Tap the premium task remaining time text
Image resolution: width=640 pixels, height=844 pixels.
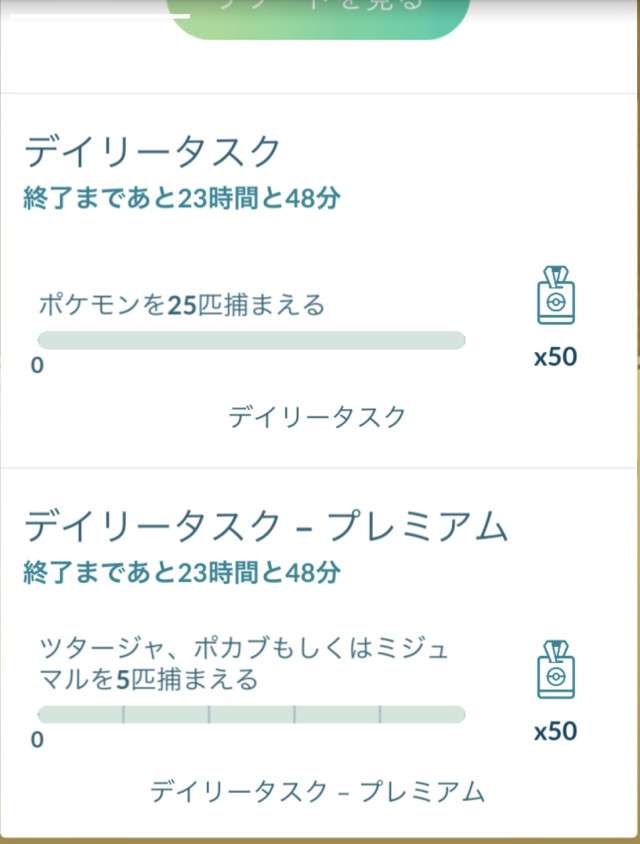pos(182,572)
